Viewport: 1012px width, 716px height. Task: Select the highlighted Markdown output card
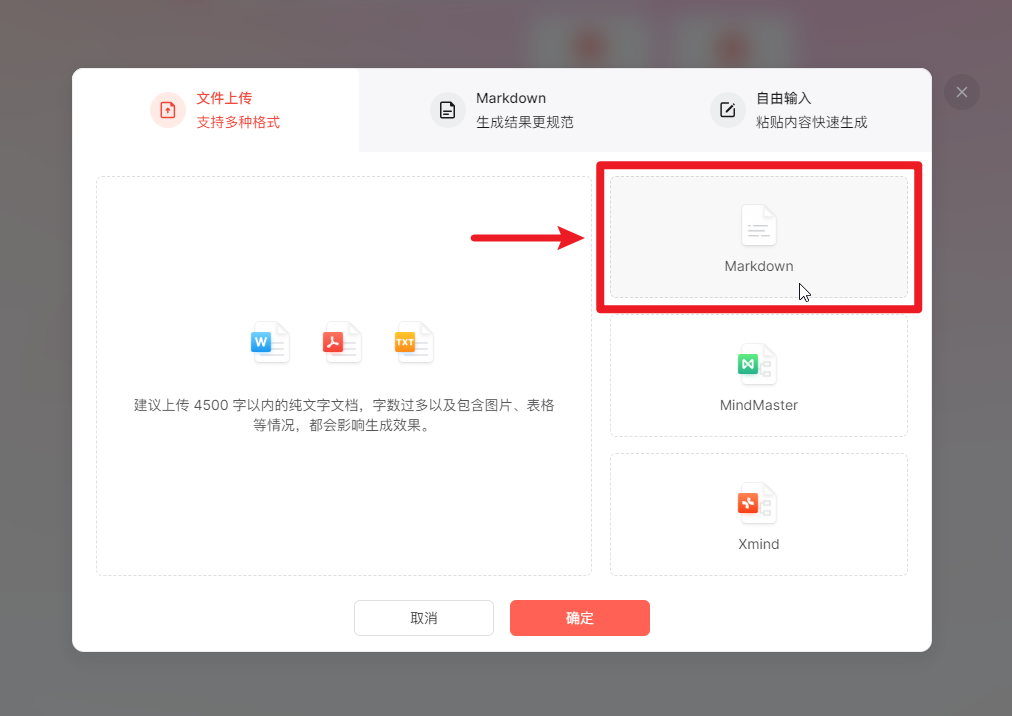758,237
